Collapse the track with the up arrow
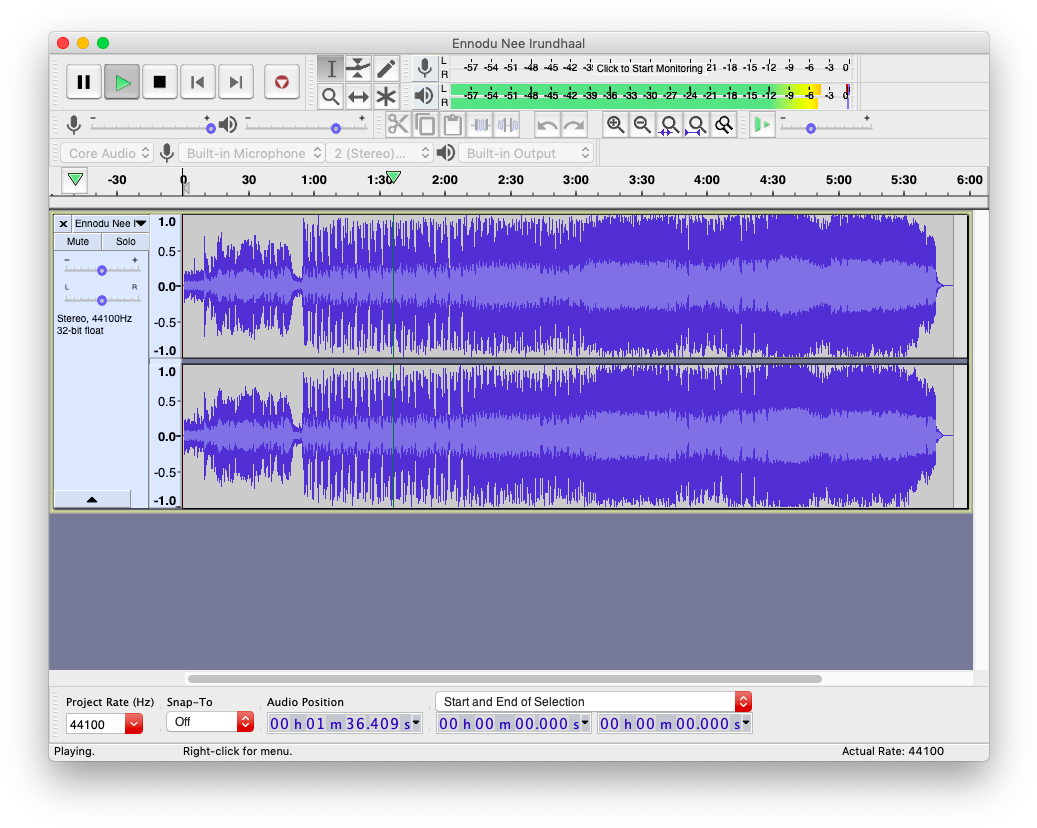 92,499
